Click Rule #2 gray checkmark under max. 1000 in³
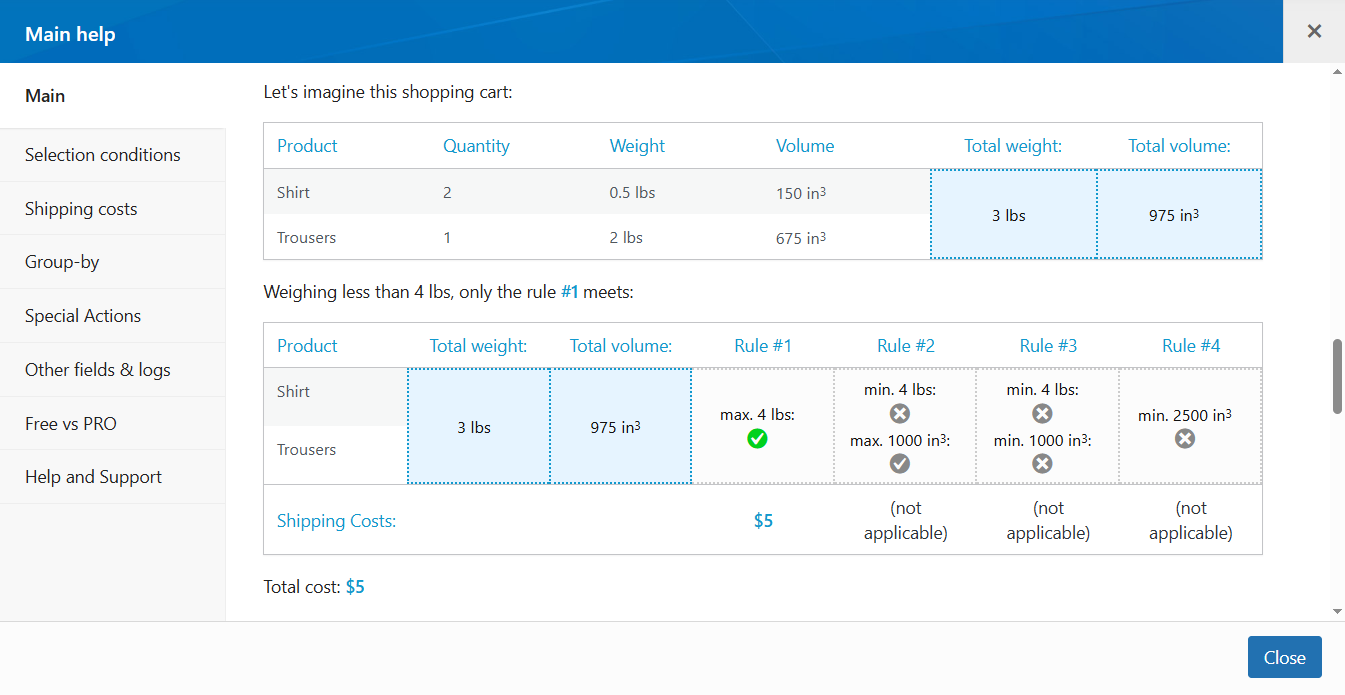The width and height of the screenshot is (1345, 695). (x=899, y=463)
